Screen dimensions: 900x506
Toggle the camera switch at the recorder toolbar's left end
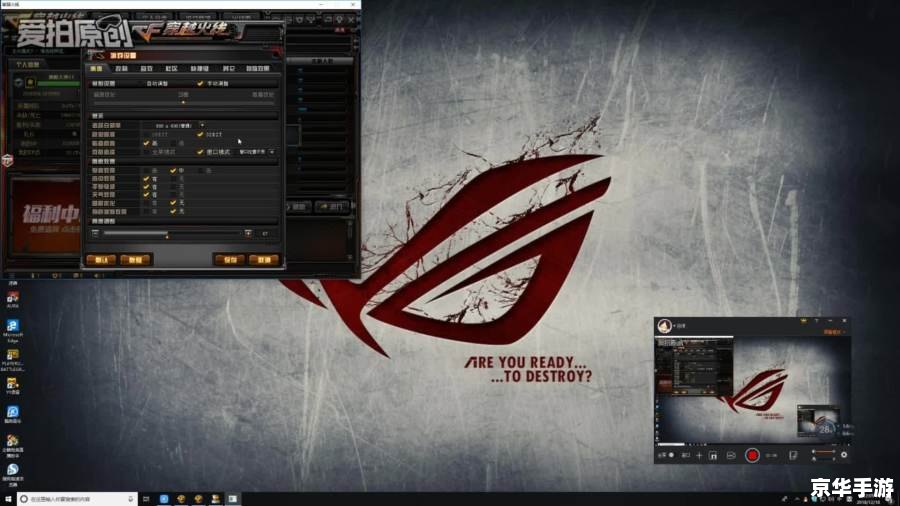tap(666, 456)
